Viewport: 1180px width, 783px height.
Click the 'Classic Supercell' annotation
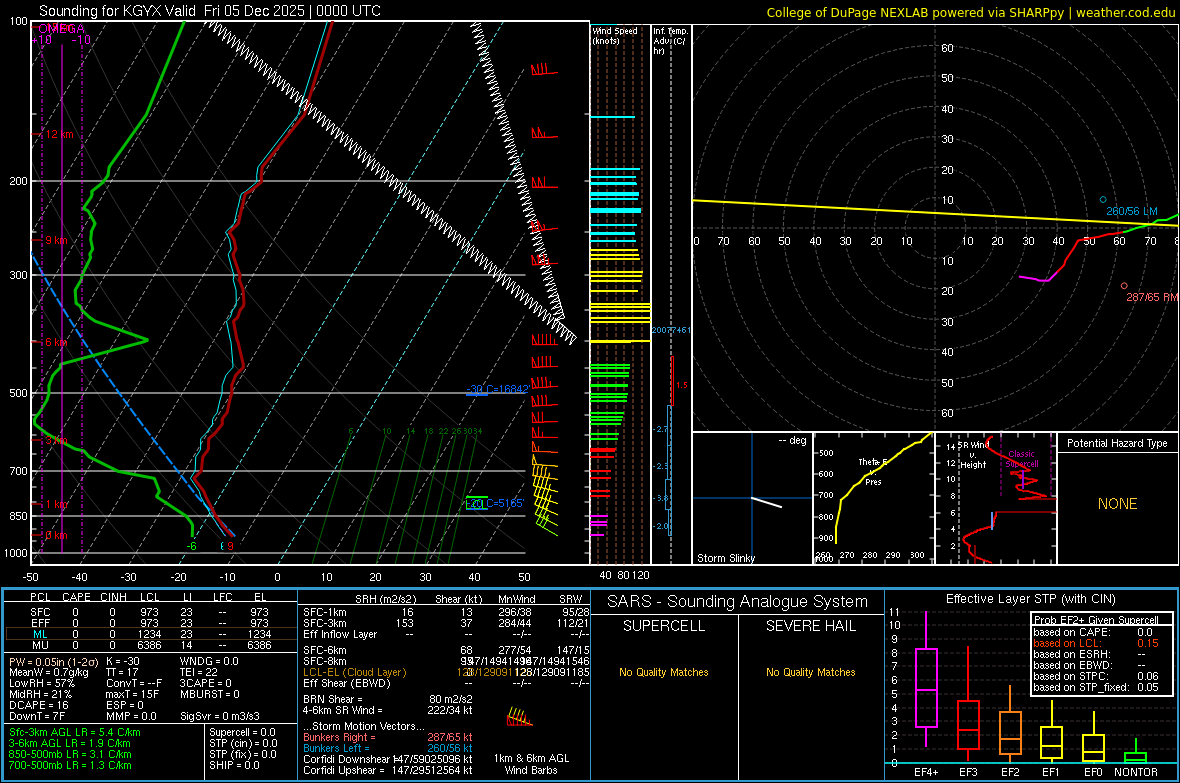coord(1022,459)
